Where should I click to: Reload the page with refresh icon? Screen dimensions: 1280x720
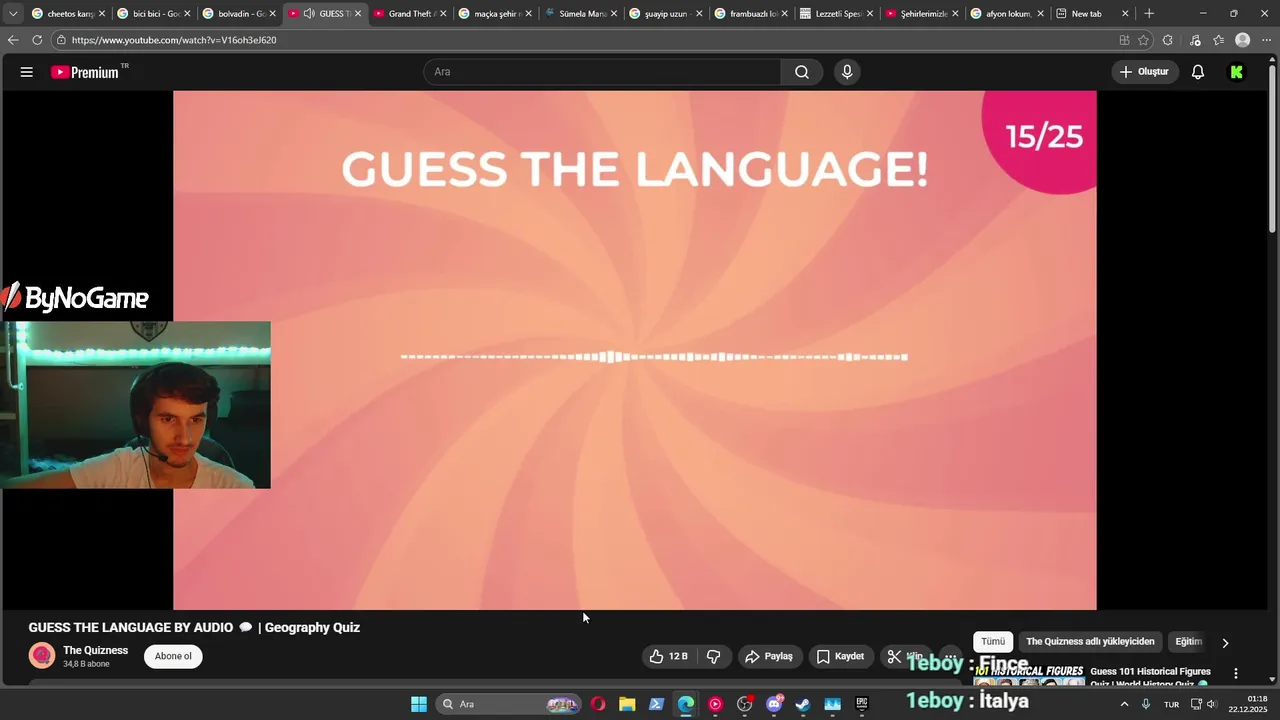37,40
